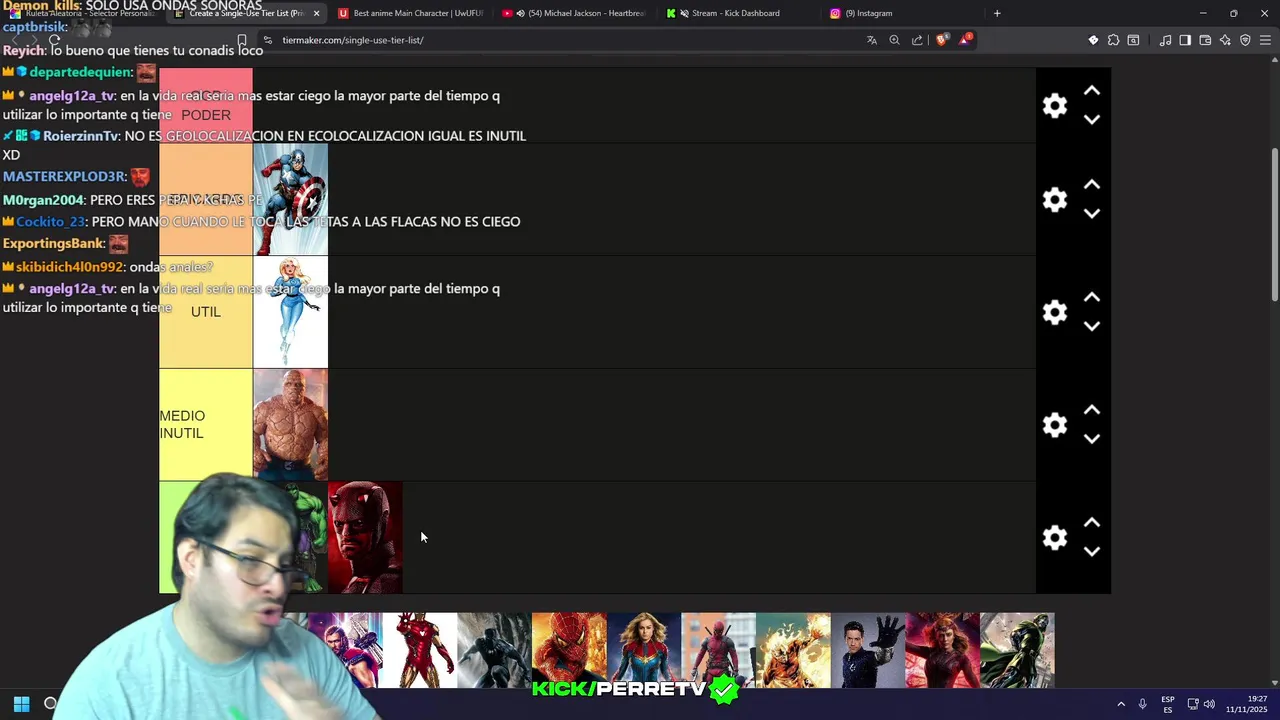1280x720 pixels.
Task: Click the bookmark icon beside the address bar
Action: [x=242, y=40]
